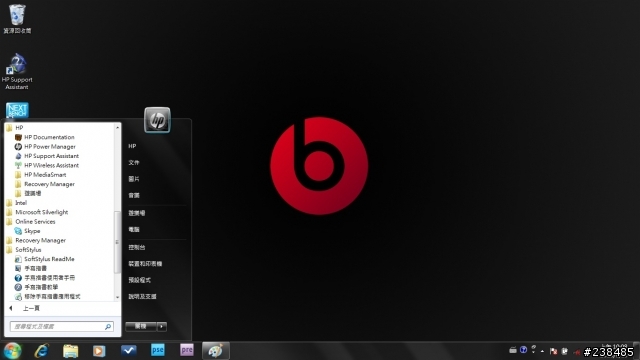Open 圖片 Pictures in Start menu

pos(133,179)
